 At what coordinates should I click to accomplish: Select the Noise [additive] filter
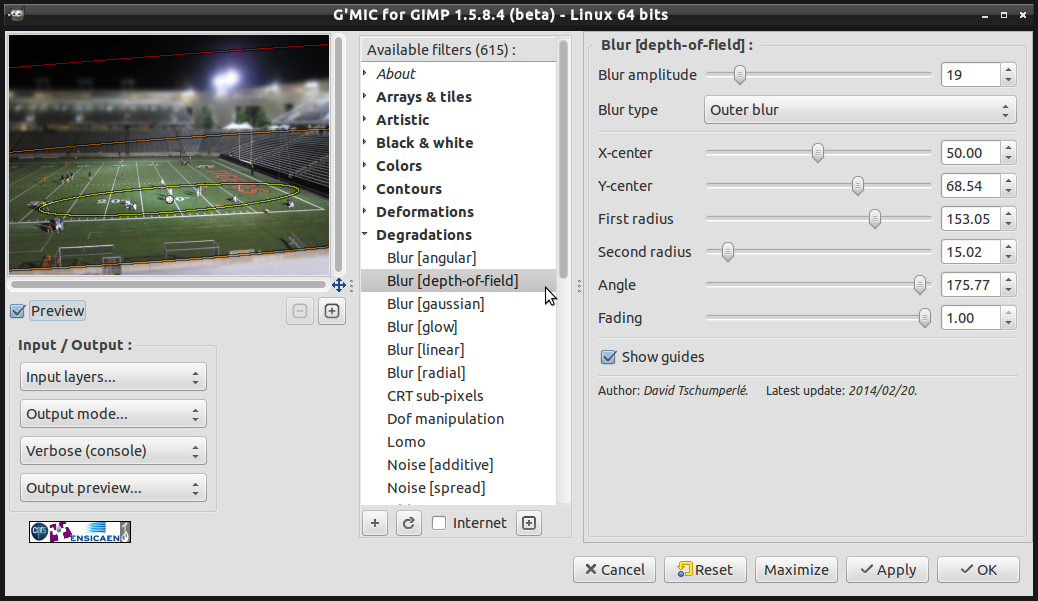point(440,465)
